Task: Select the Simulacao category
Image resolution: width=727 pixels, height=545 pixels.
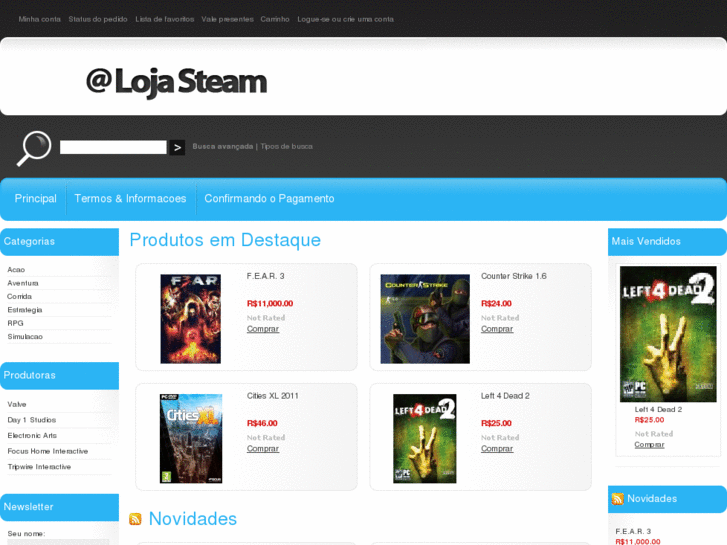Action: (25, 337)
